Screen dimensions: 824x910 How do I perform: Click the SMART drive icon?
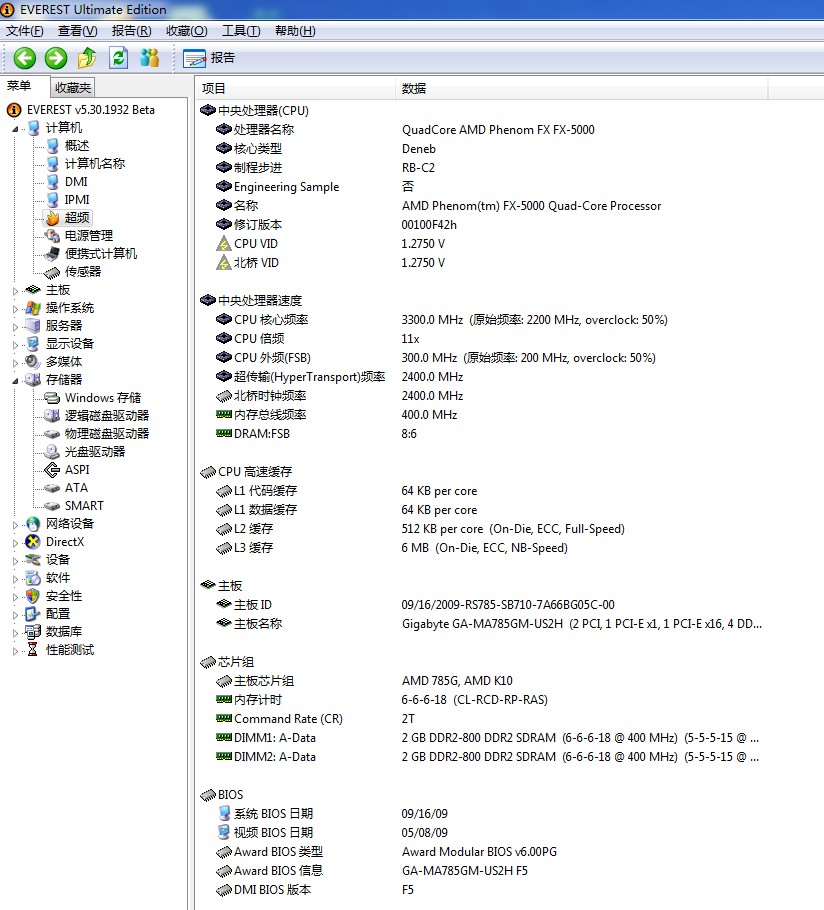(53, 505)
